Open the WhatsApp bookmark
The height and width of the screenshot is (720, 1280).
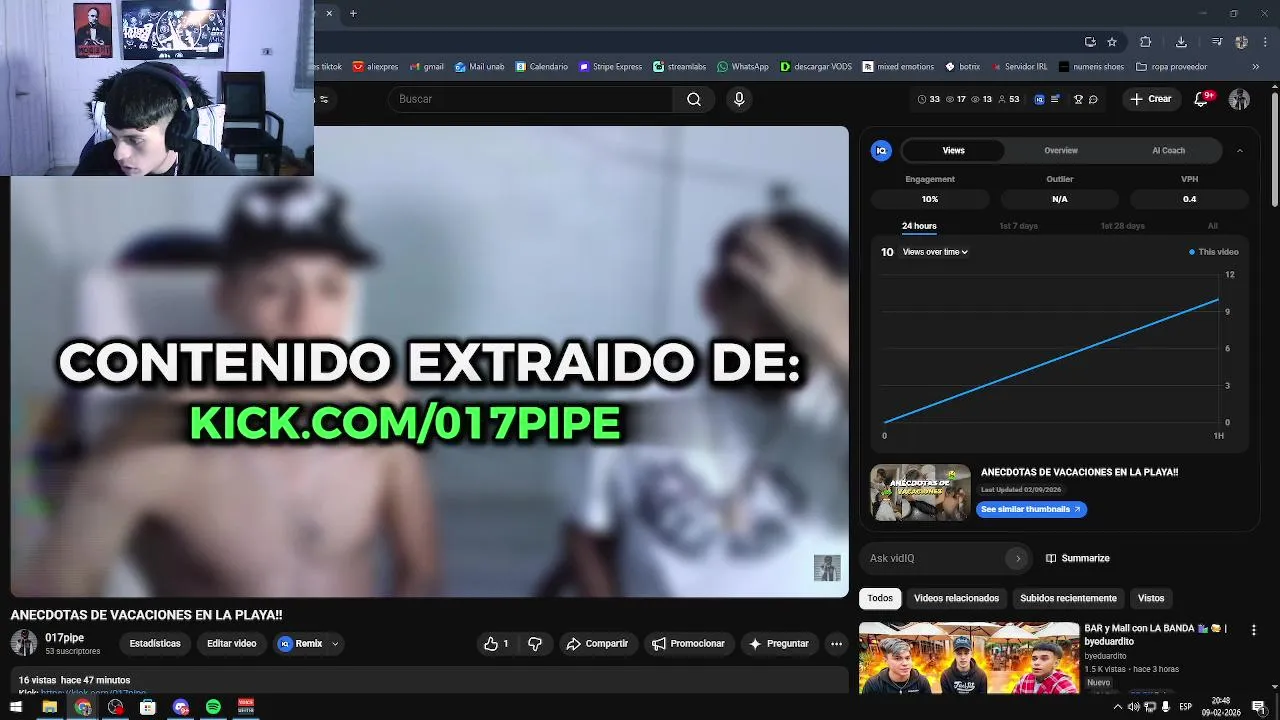coord(743,67)
